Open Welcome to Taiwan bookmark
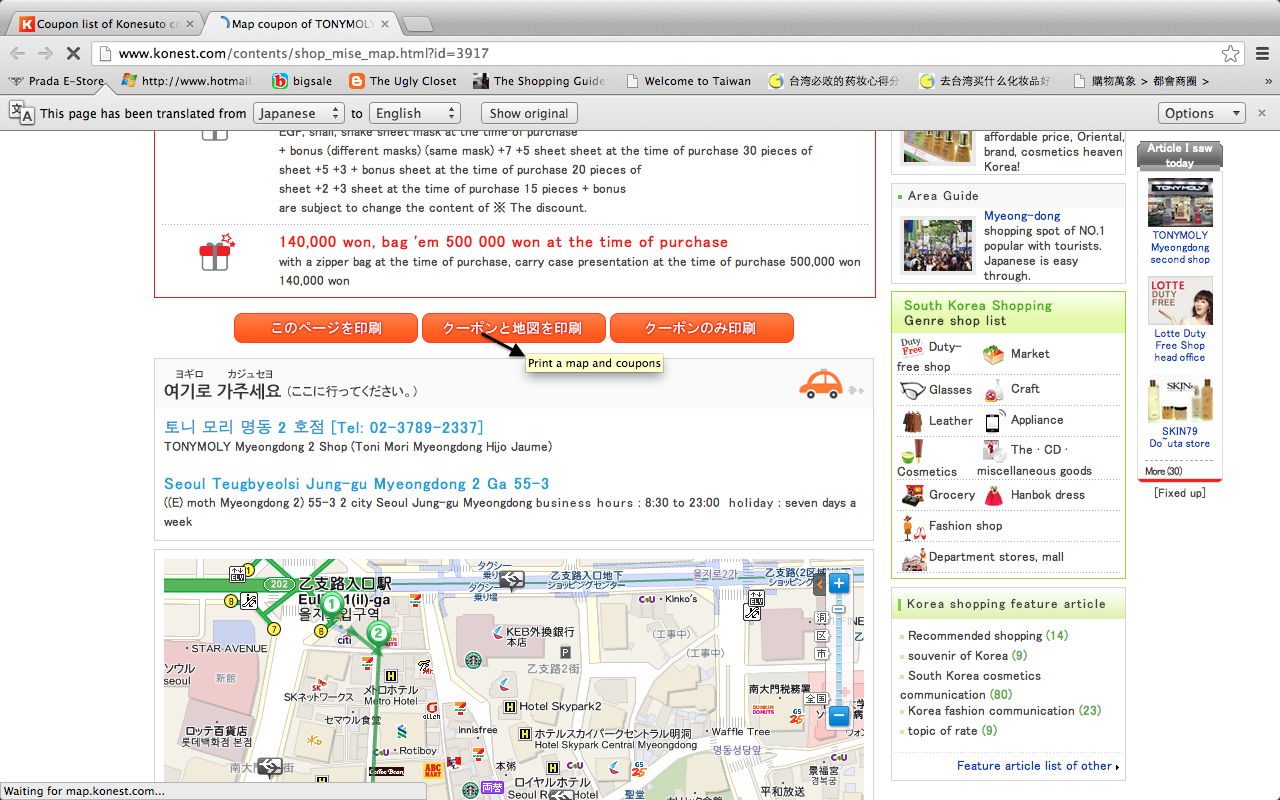This screenshot has width=1280, height=800. coord(687,81)
